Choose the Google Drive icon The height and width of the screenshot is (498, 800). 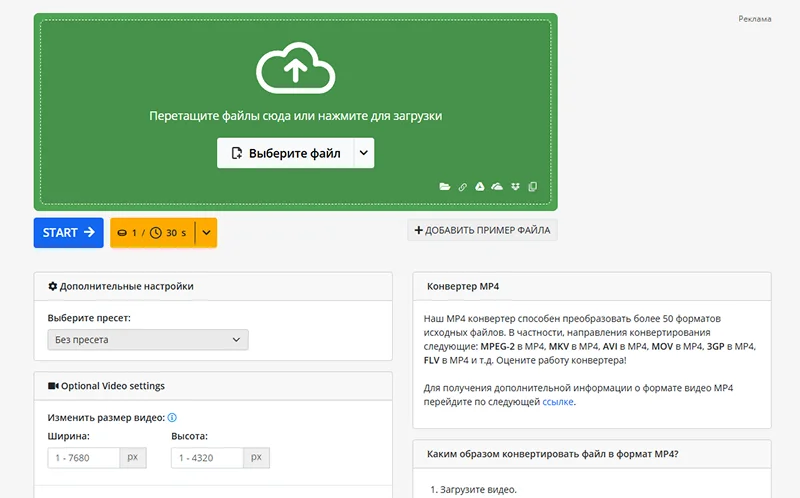pyautogui.click(x=480, y=187)
